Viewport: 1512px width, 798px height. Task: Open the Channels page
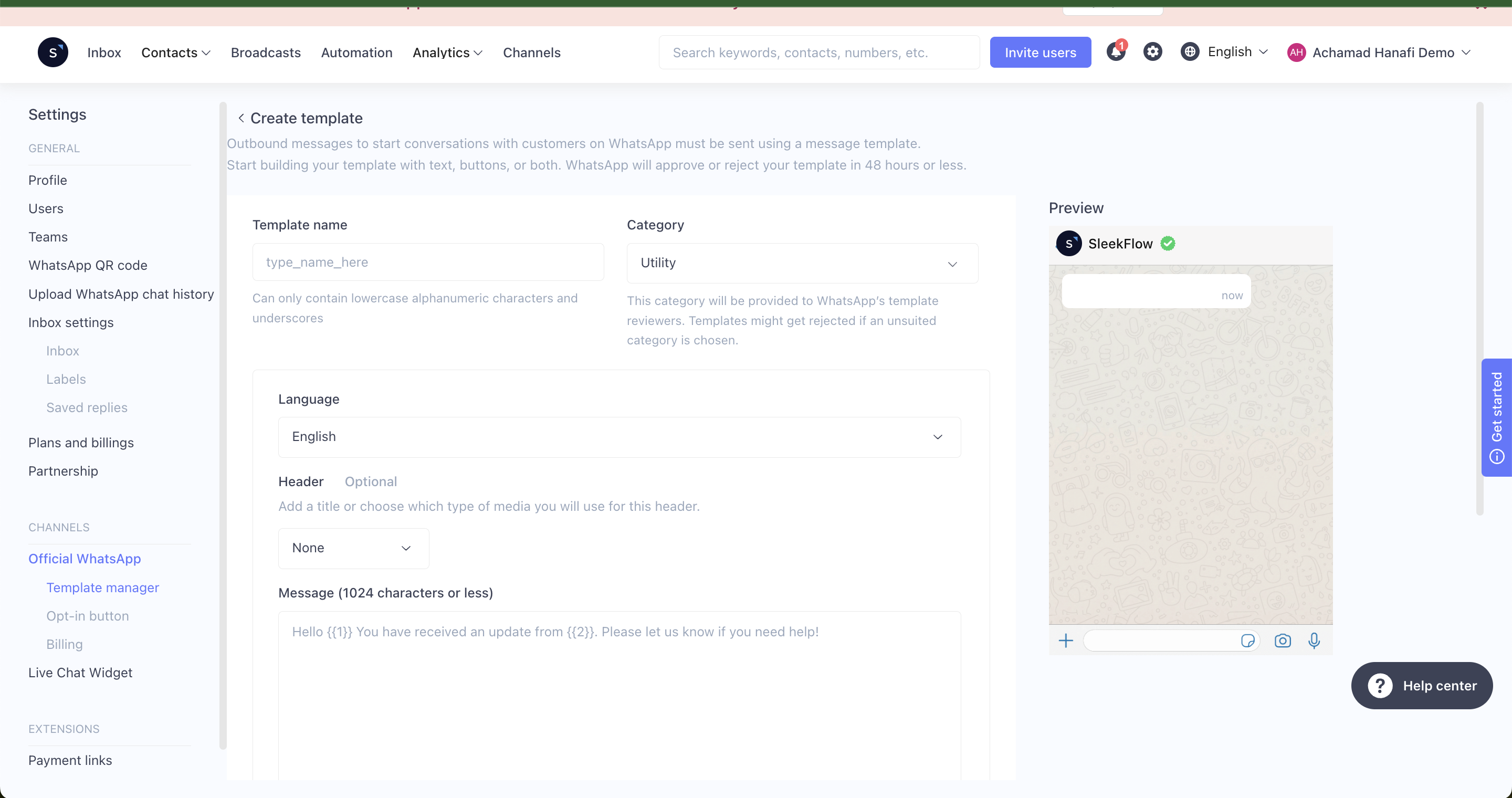(x=532, y=52)
